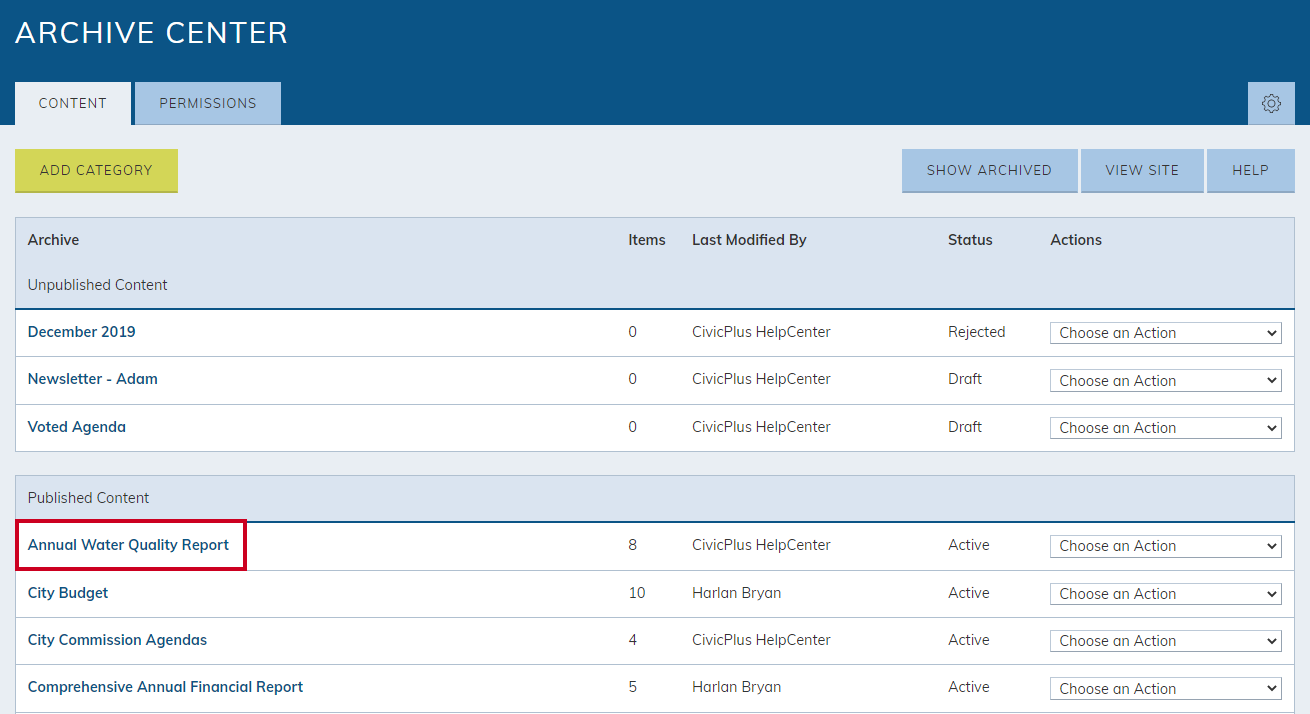The image size is (1310, 714).
Task: Select the Content tab
Action: point(73,103)
